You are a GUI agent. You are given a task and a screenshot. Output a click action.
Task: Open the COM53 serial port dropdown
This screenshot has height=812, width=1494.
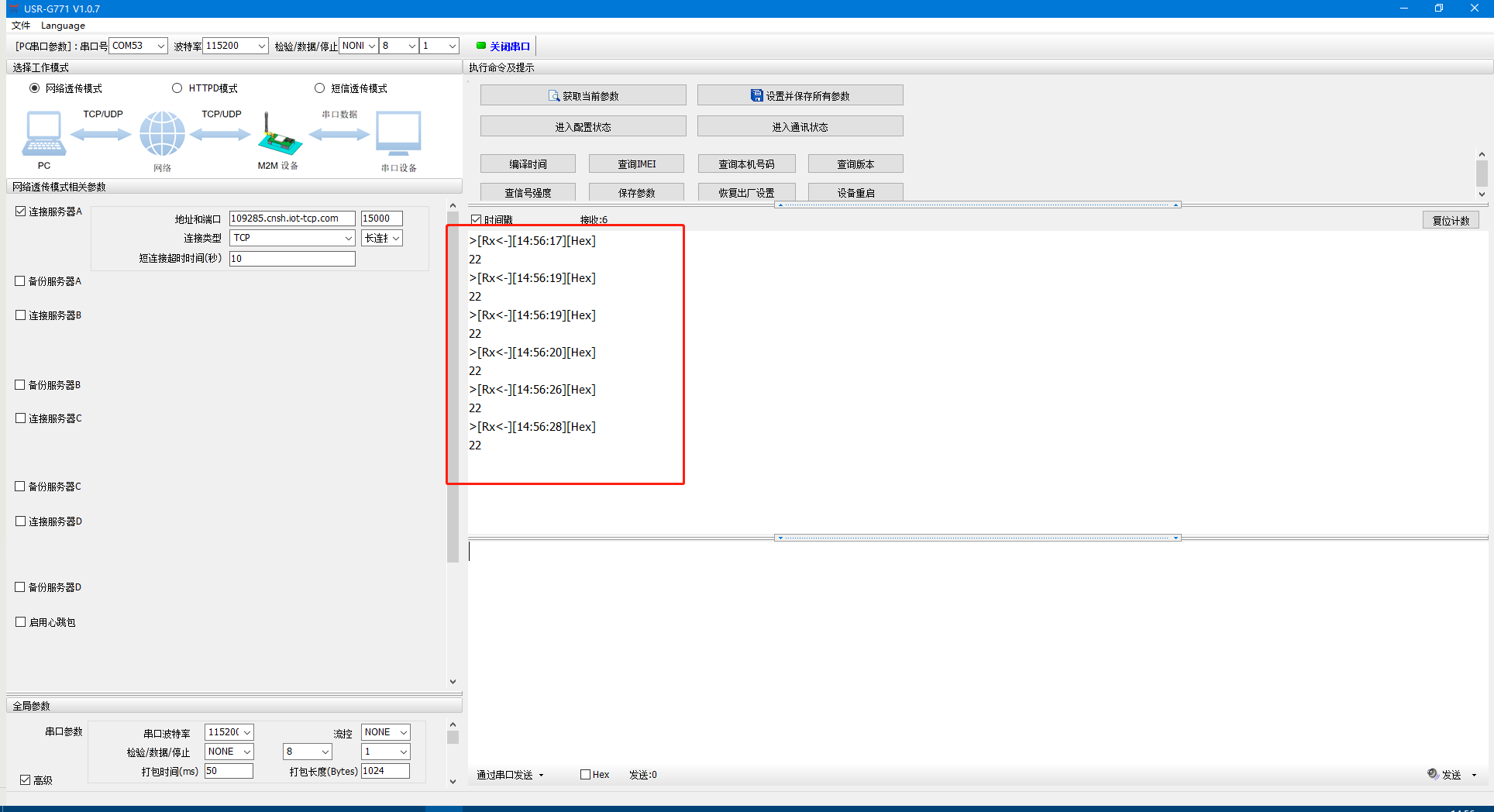coord(160,46)
